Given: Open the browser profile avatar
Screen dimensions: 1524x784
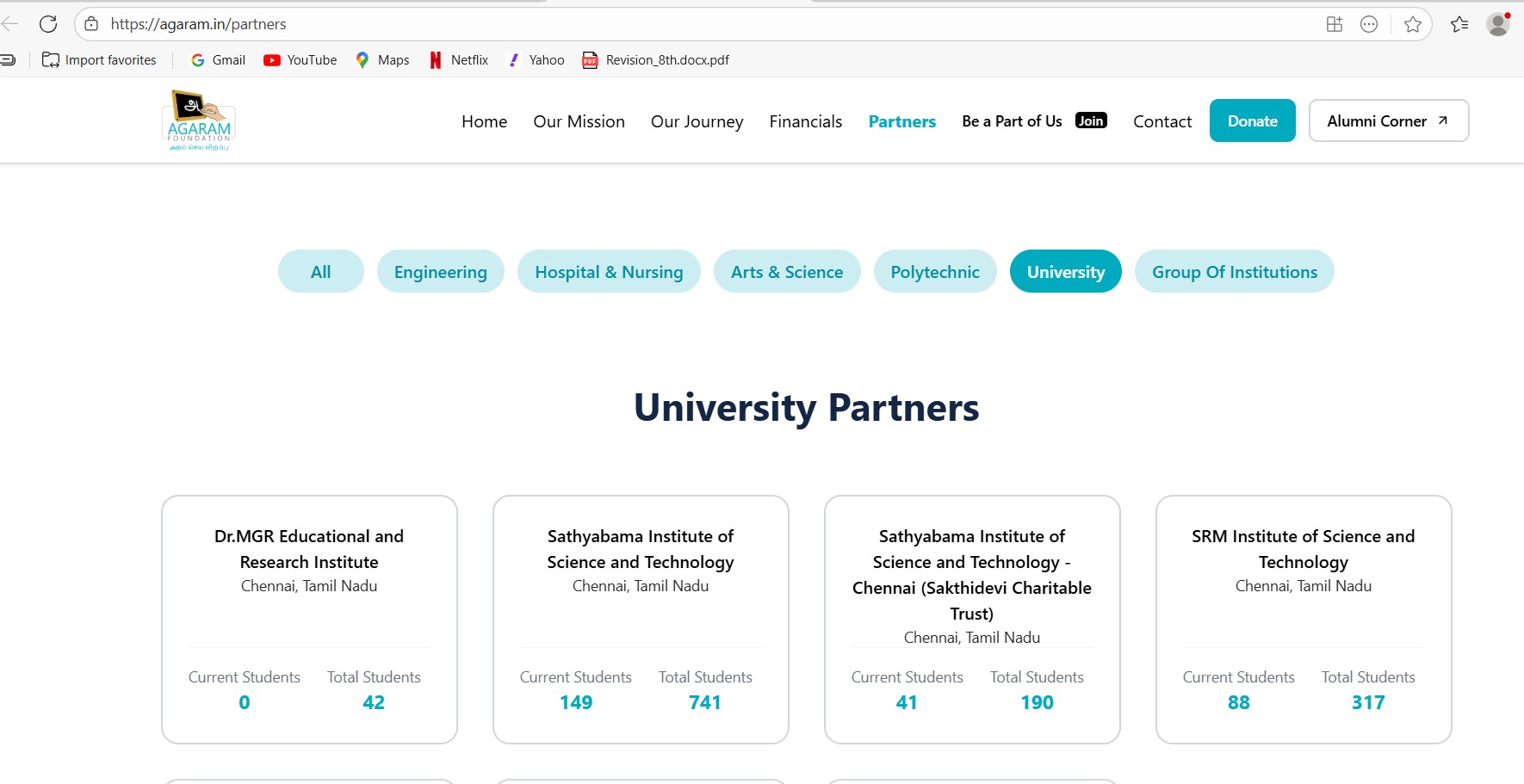Looking at the screenshot, I should pos(1498,24).
